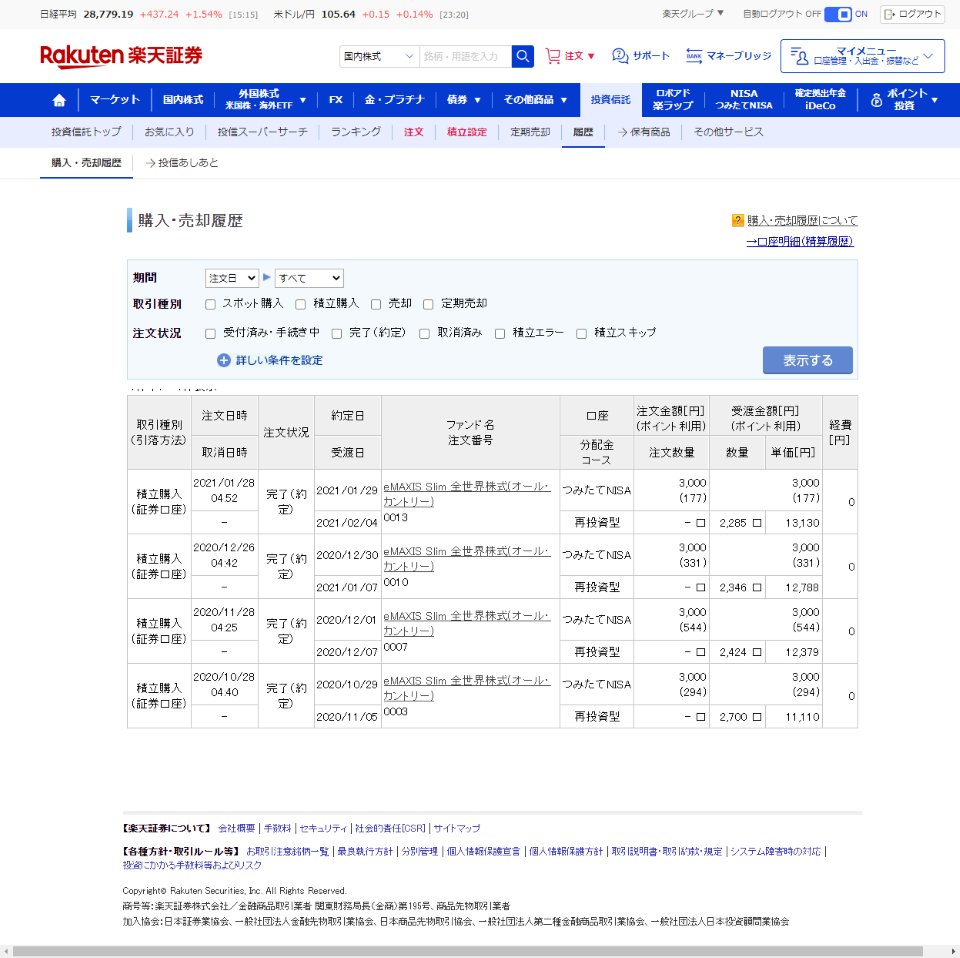Toggle the 自動ログアウト switch

point(838,14)
